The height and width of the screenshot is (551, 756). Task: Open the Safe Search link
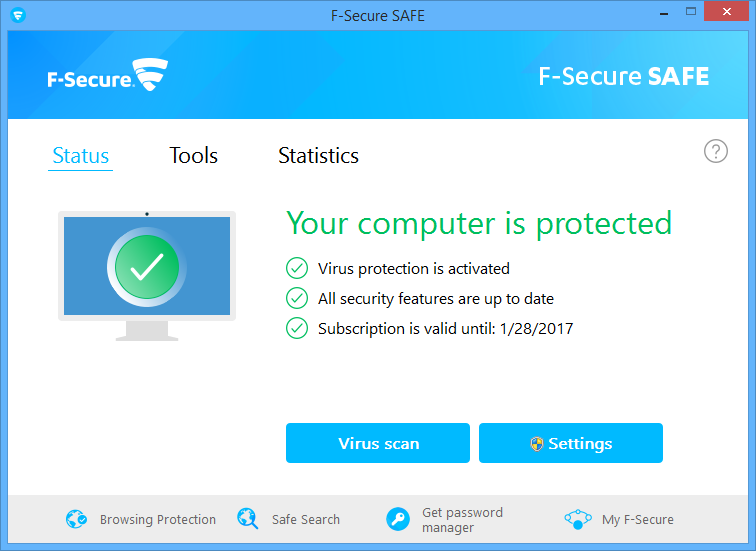306,520
